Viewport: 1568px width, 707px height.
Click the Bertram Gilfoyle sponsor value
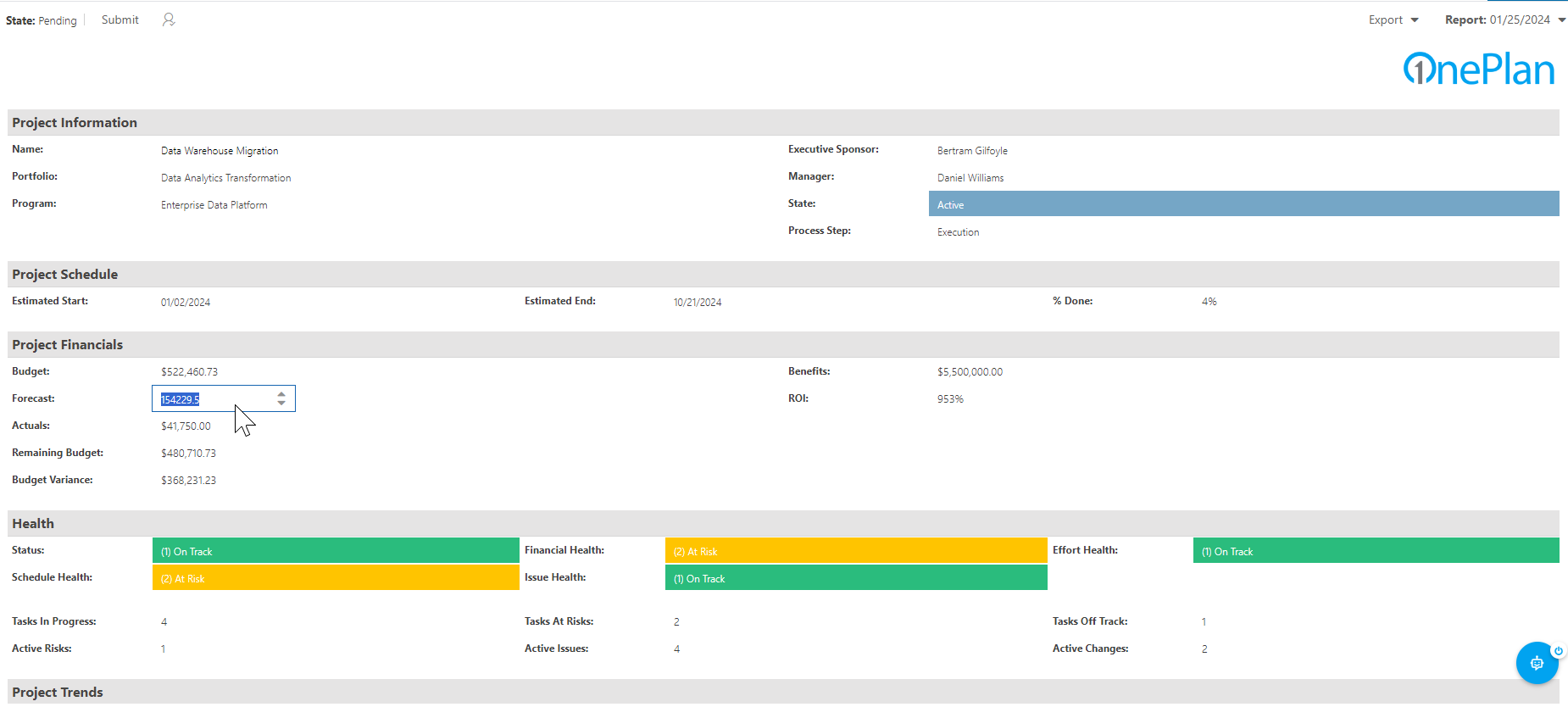click(x=972, y=151)
